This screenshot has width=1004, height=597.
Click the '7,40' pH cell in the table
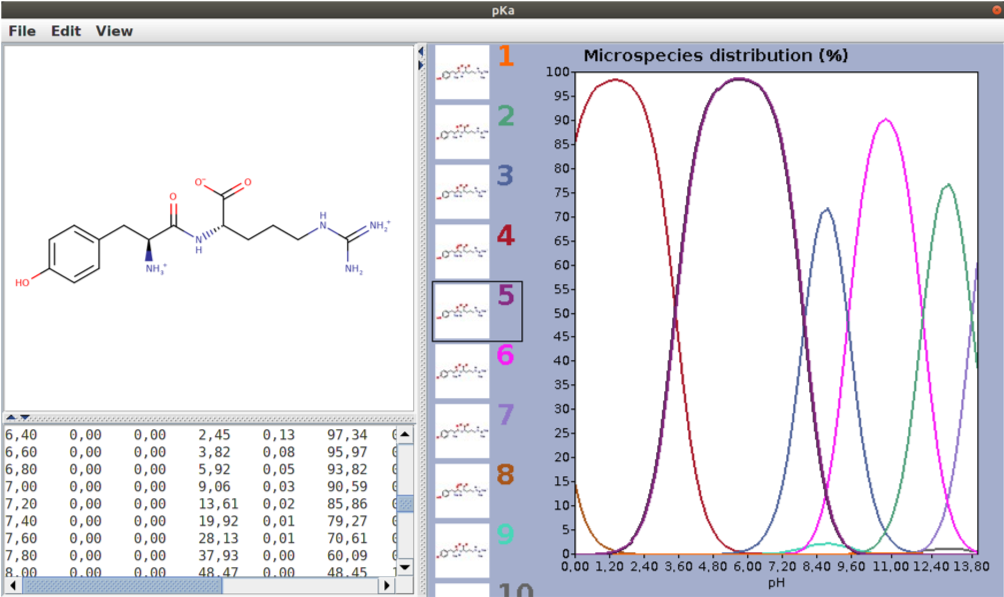(x=21, y=521)
